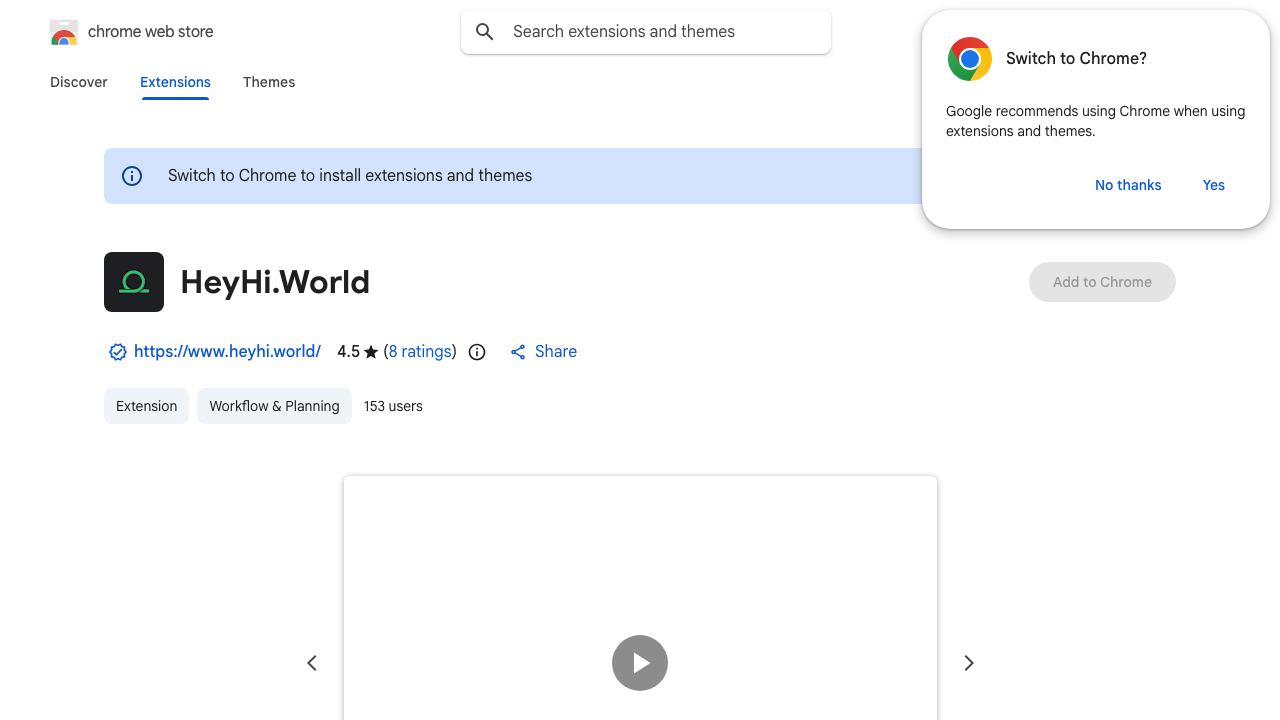Image resolution: width=1280 pixels, height=720 pixels.
Task: Select the Workflow & Planning chip
Action: click(x=274, y=406)
